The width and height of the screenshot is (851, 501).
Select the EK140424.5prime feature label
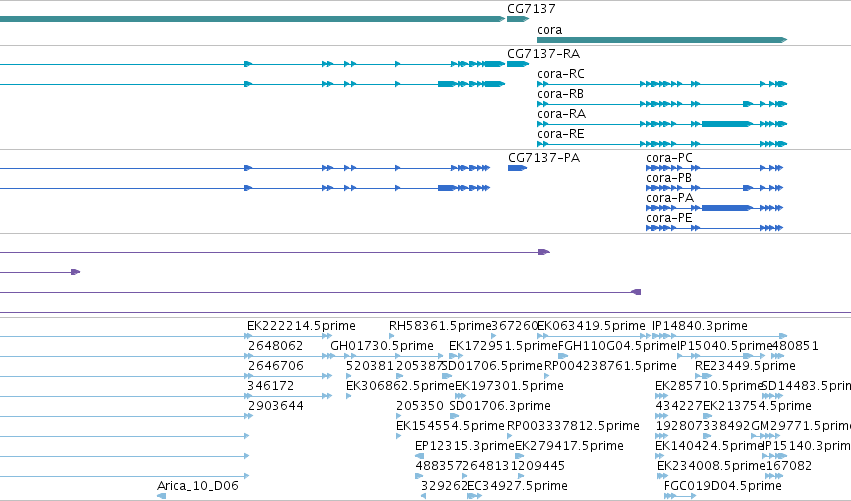709,446
